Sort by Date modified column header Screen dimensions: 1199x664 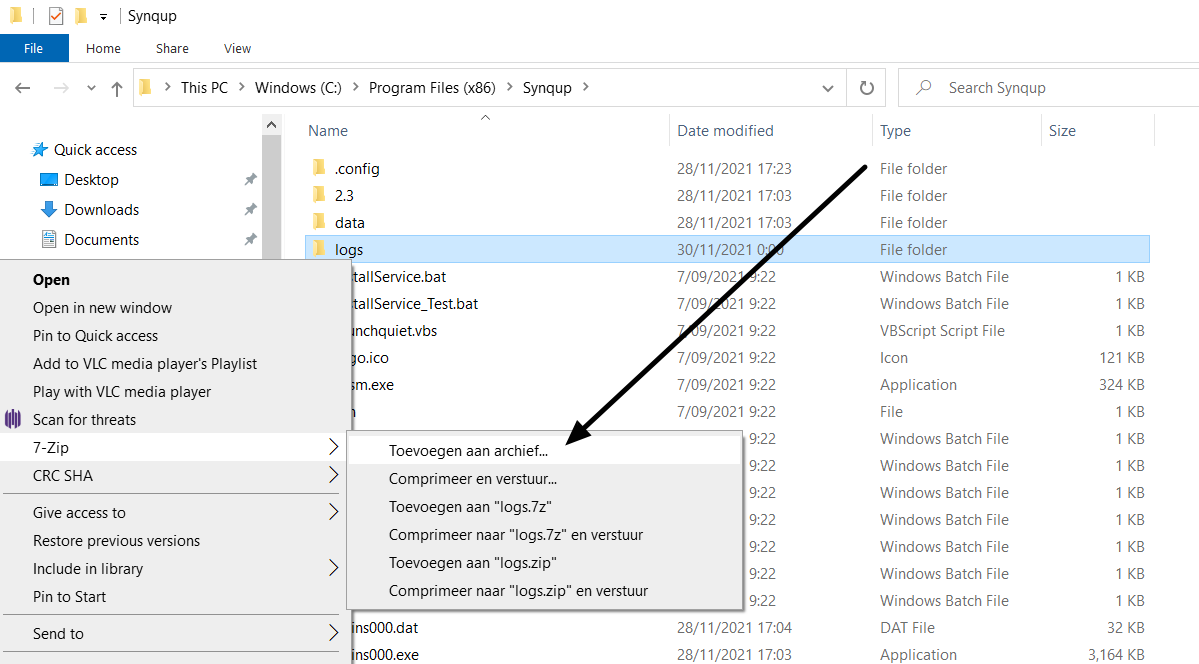click(x=725, y=131)
